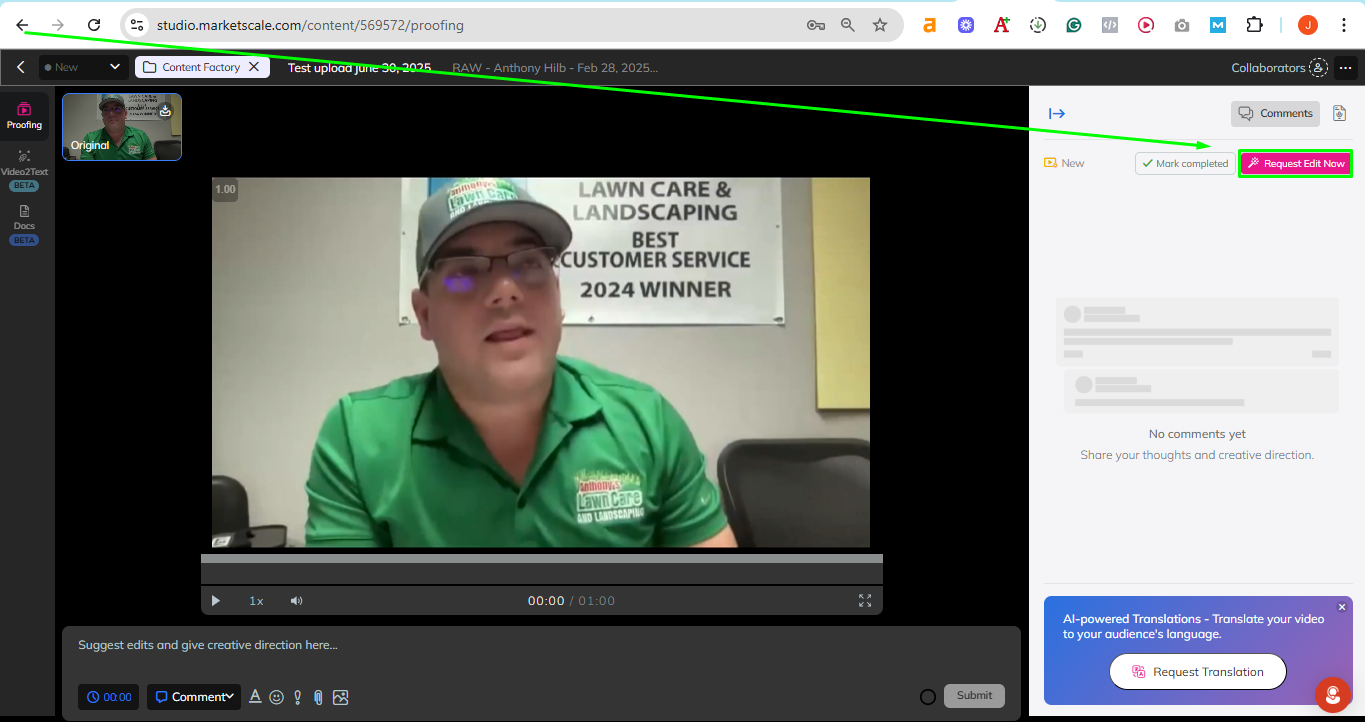View the site information icon in address bar
Viewport: 1365px width, 722px height.
click(x=137, y=25)
